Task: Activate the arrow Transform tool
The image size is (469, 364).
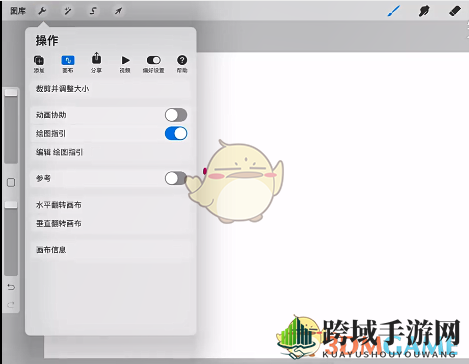Action: [x=118, y=11]
